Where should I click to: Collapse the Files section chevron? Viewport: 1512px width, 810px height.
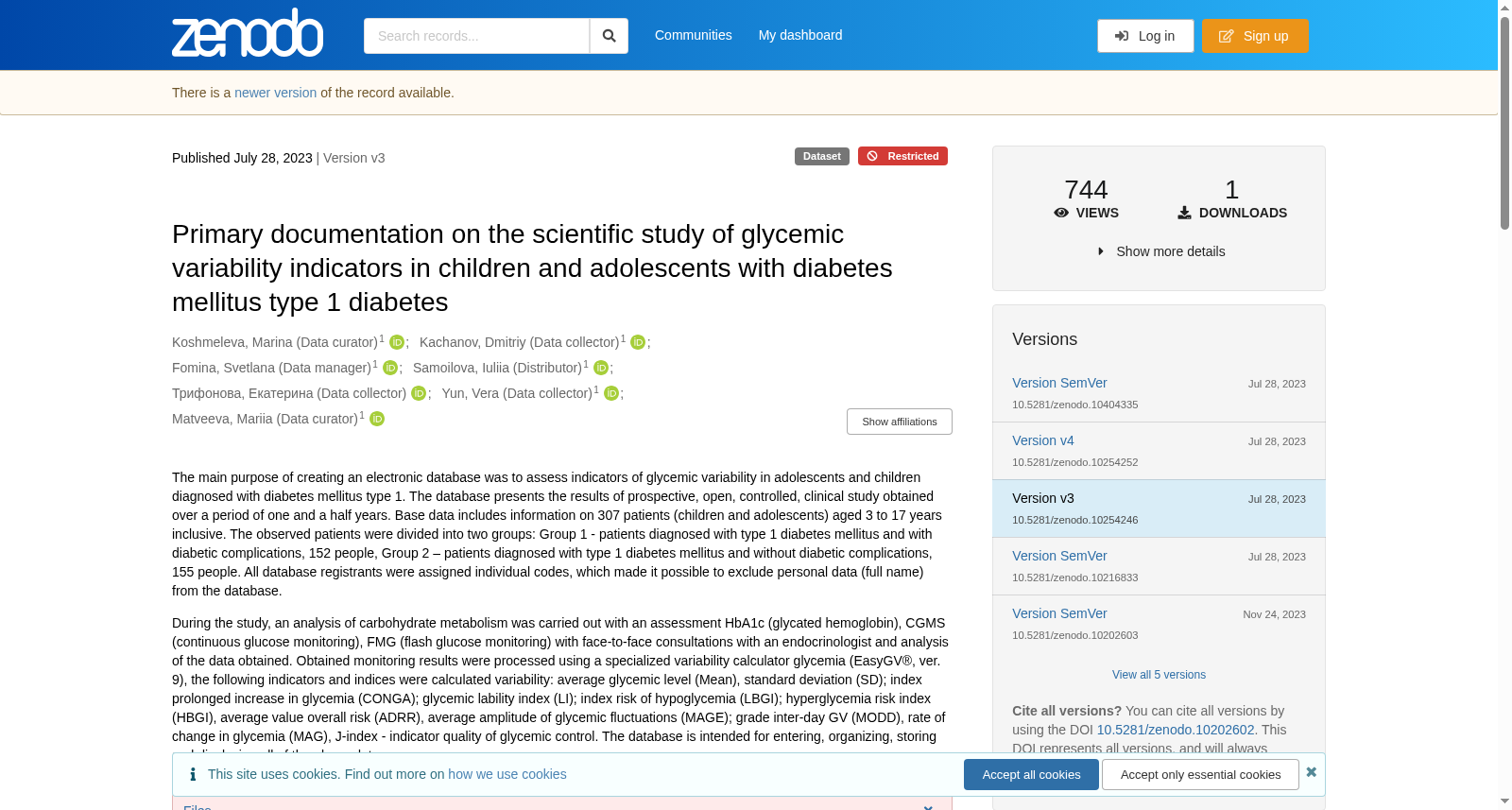(928, 806)
